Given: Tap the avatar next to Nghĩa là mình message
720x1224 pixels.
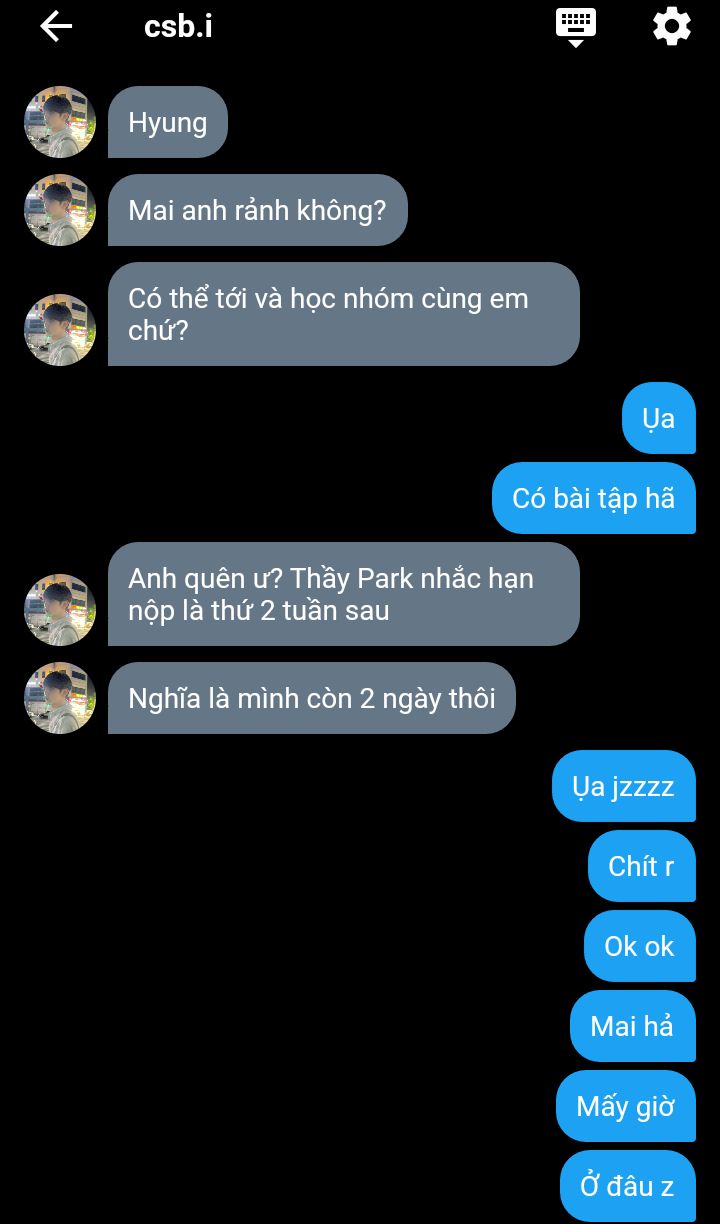Looking at the screenshot, I should [60, 698].
